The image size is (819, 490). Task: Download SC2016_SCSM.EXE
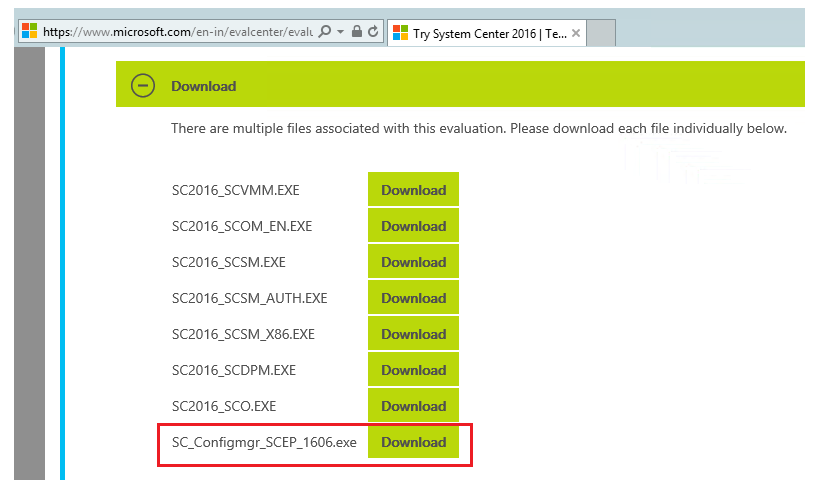point(414,262)
